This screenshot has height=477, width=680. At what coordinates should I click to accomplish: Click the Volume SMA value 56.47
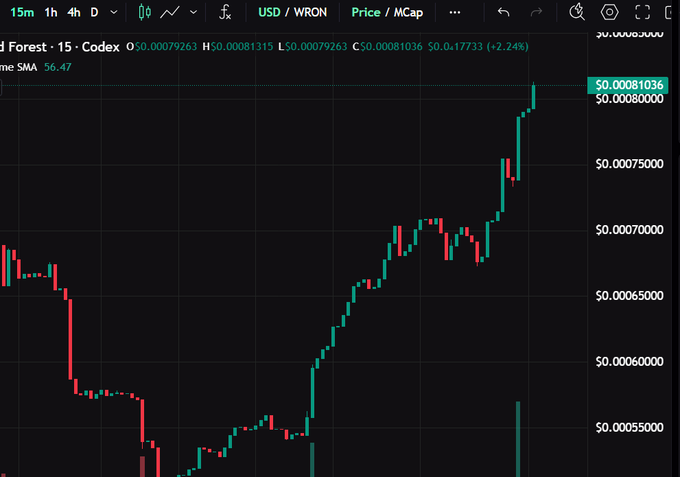[x=58, y=67]
